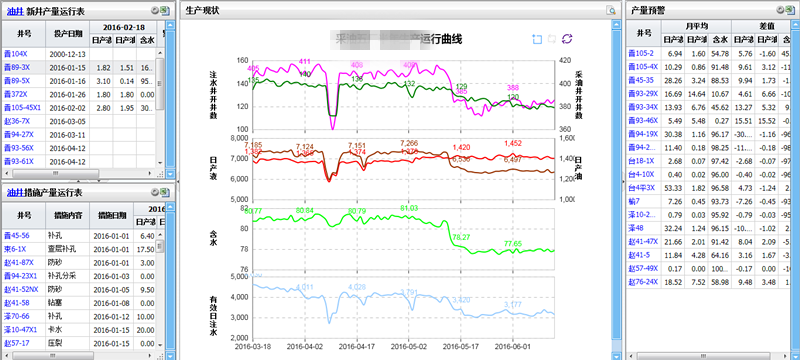Click 2016-04-17 label on chart x-axis
The width and height of the screenshot is (800, 360).
(356, 346)
